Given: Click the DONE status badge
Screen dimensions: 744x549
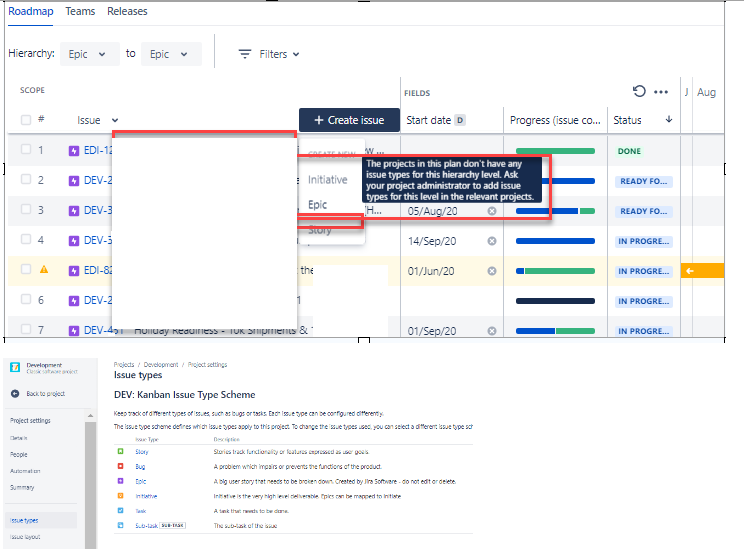Looking at the screenshot, I should [x=629, y=151].
